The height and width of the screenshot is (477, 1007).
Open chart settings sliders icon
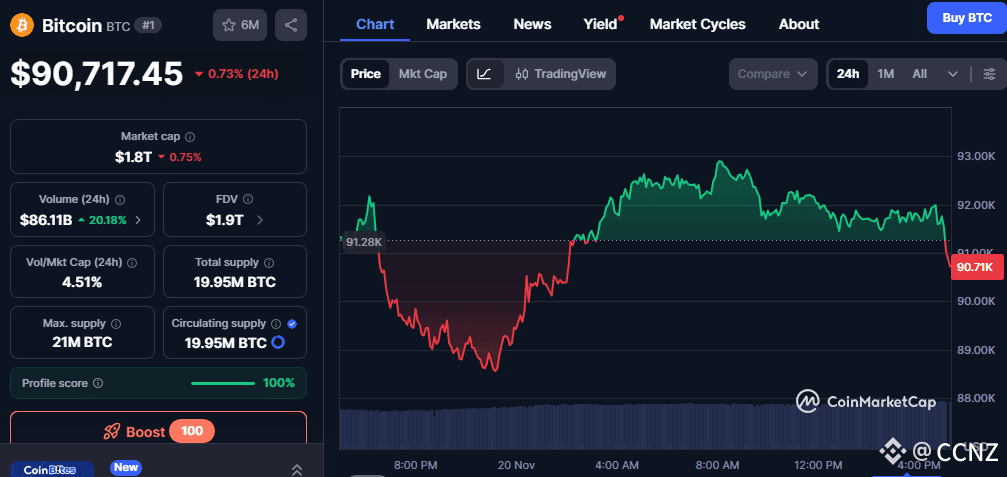989,74
